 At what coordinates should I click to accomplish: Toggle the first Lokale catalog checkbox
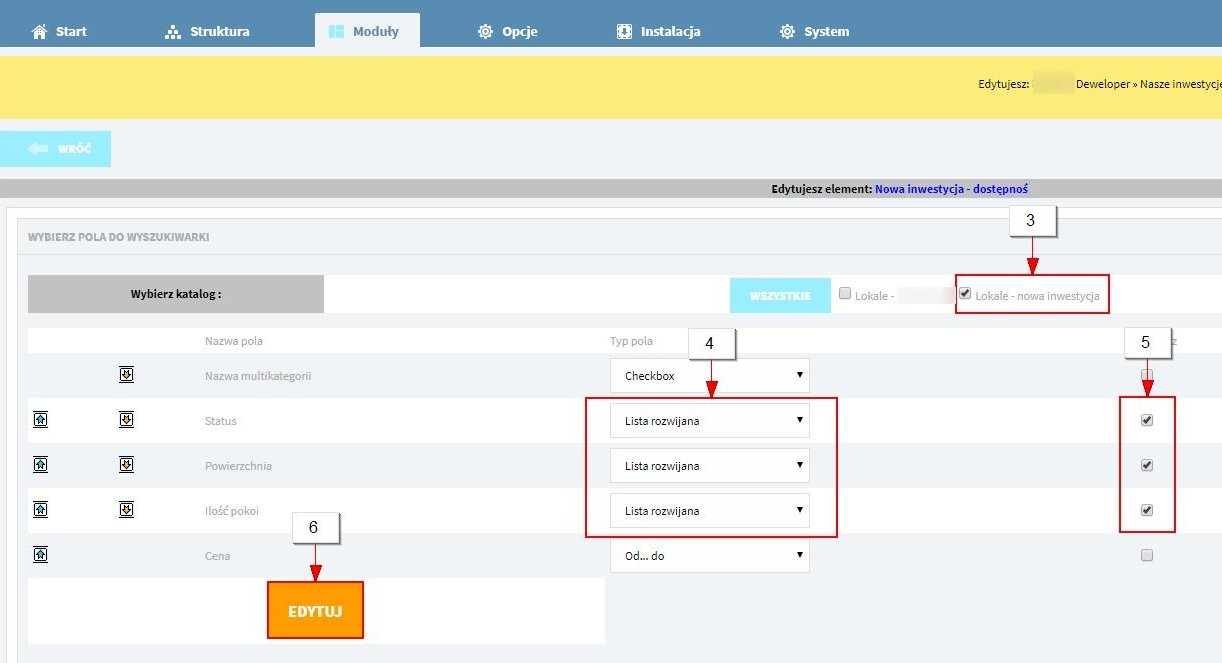coord(845,294)
